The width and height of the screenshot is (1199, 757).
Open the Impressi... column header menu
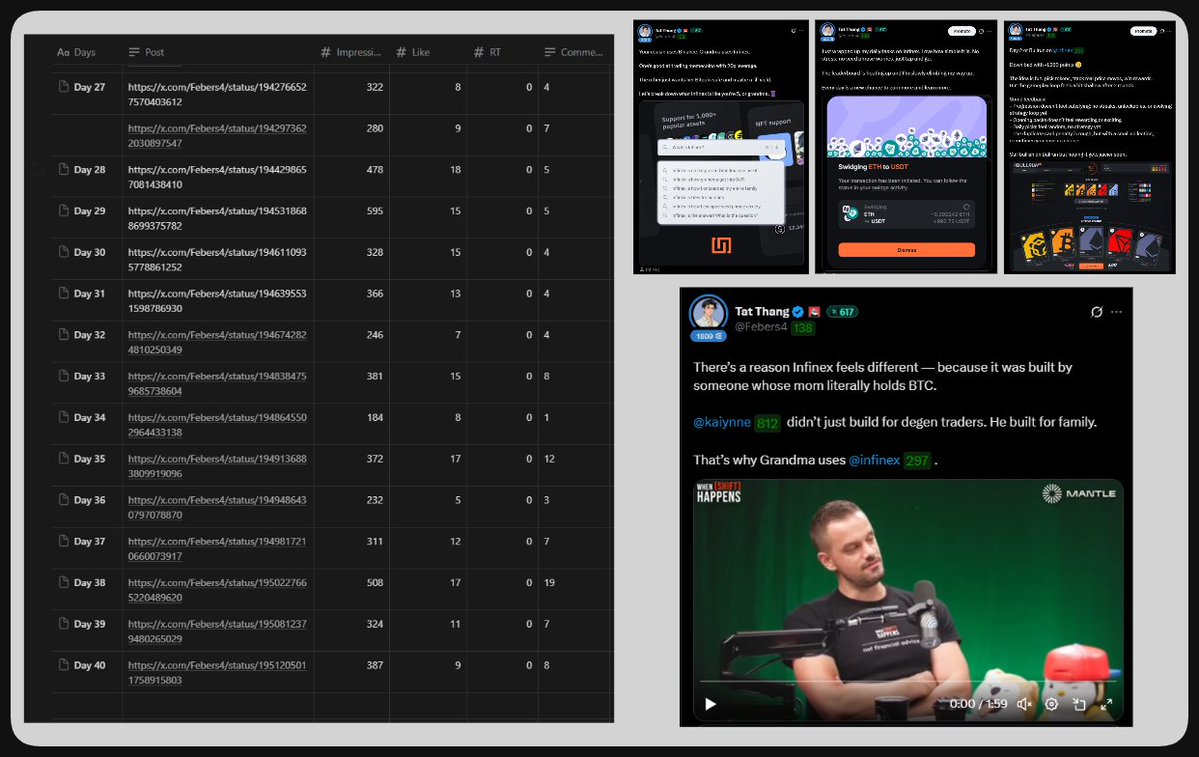coord(350,52)
